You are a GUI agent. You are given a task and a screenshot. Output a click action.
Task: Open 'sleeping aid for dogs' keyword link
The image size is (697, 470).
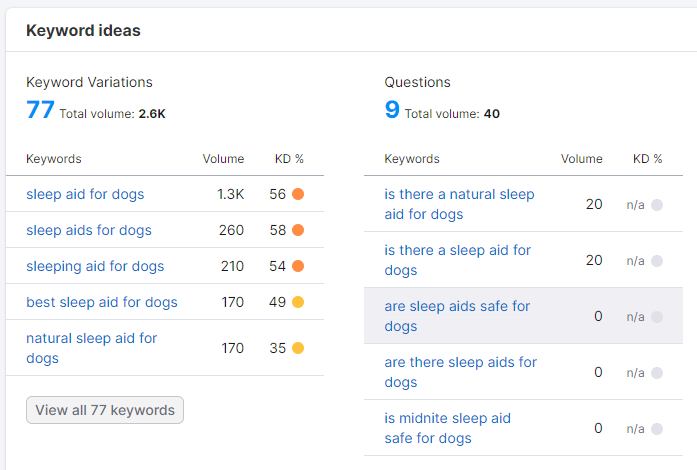[95, 266]
